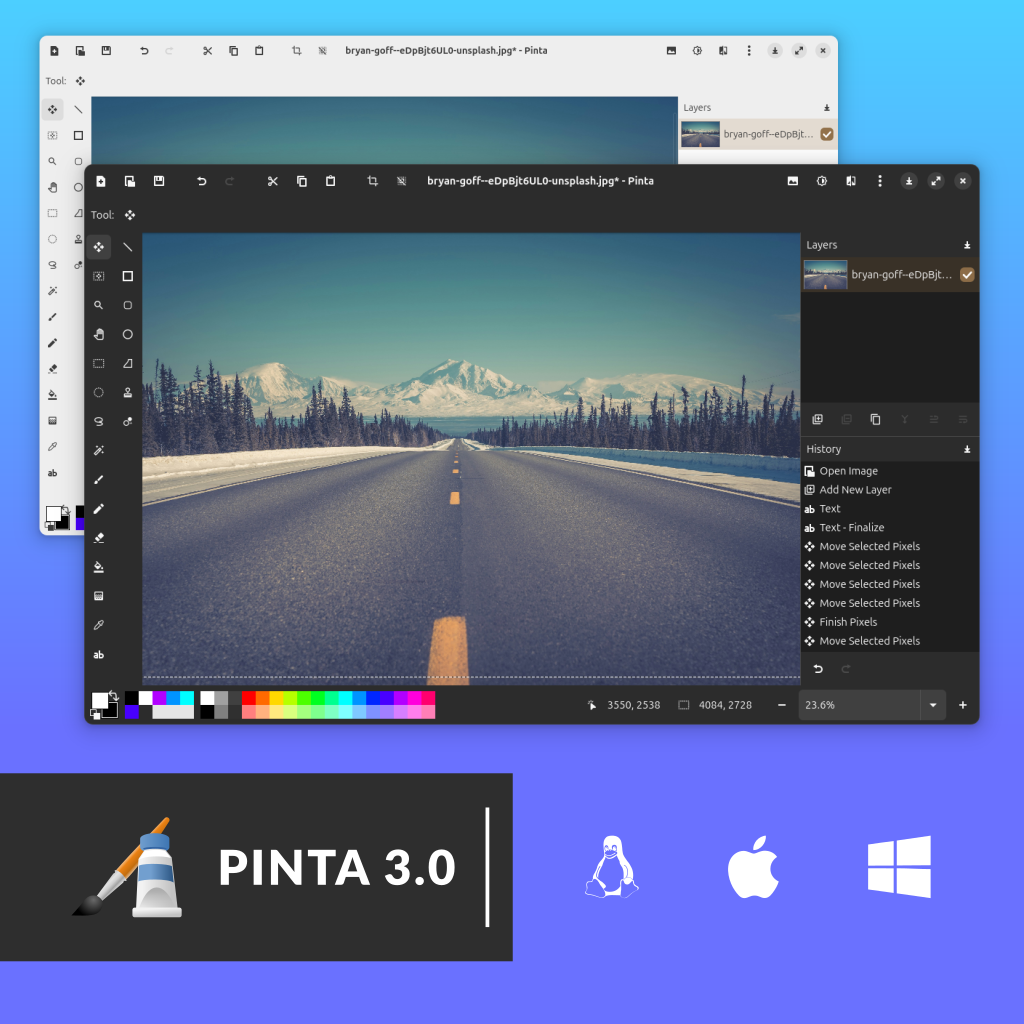The width and height of the screenshot is (1024, 1024).
Task: Click the Crop to Selection icon, dark window
Action: pyautogui.click(x=372, y=181)
